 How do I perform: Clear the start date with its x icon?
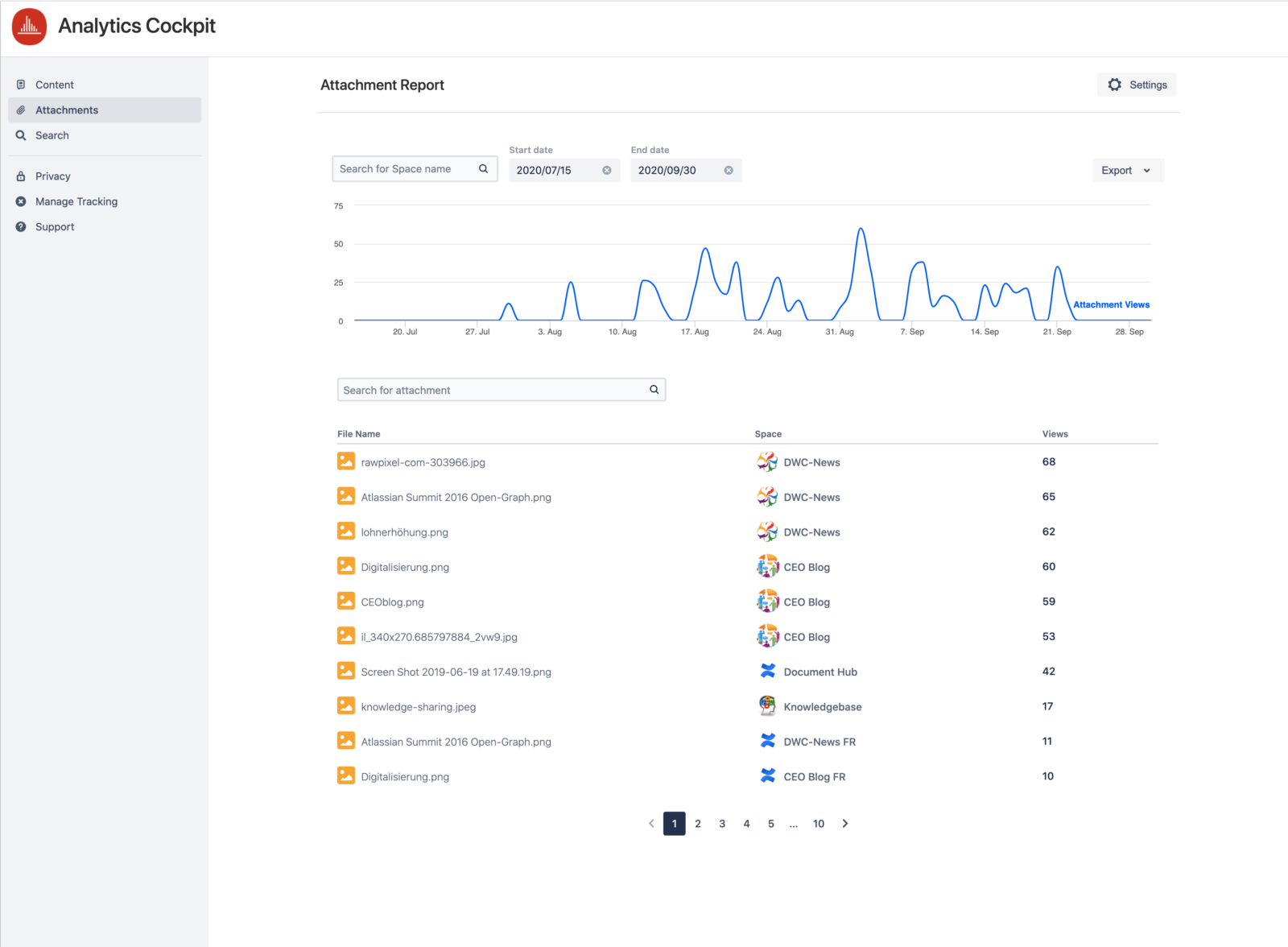click(608, 170)
